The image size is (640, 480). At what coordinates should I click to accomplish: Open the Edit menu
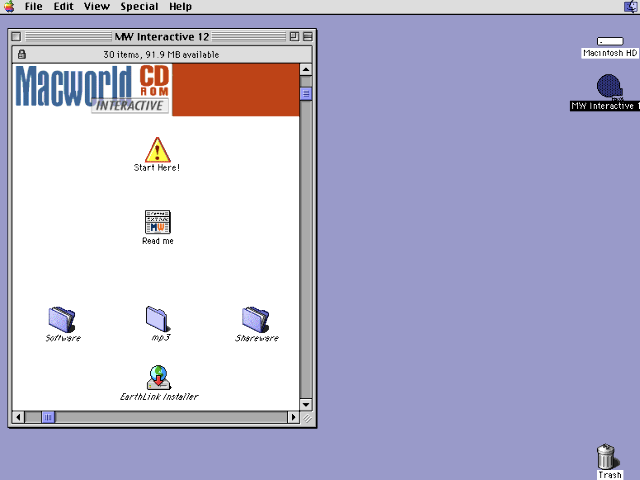(64, 7)
